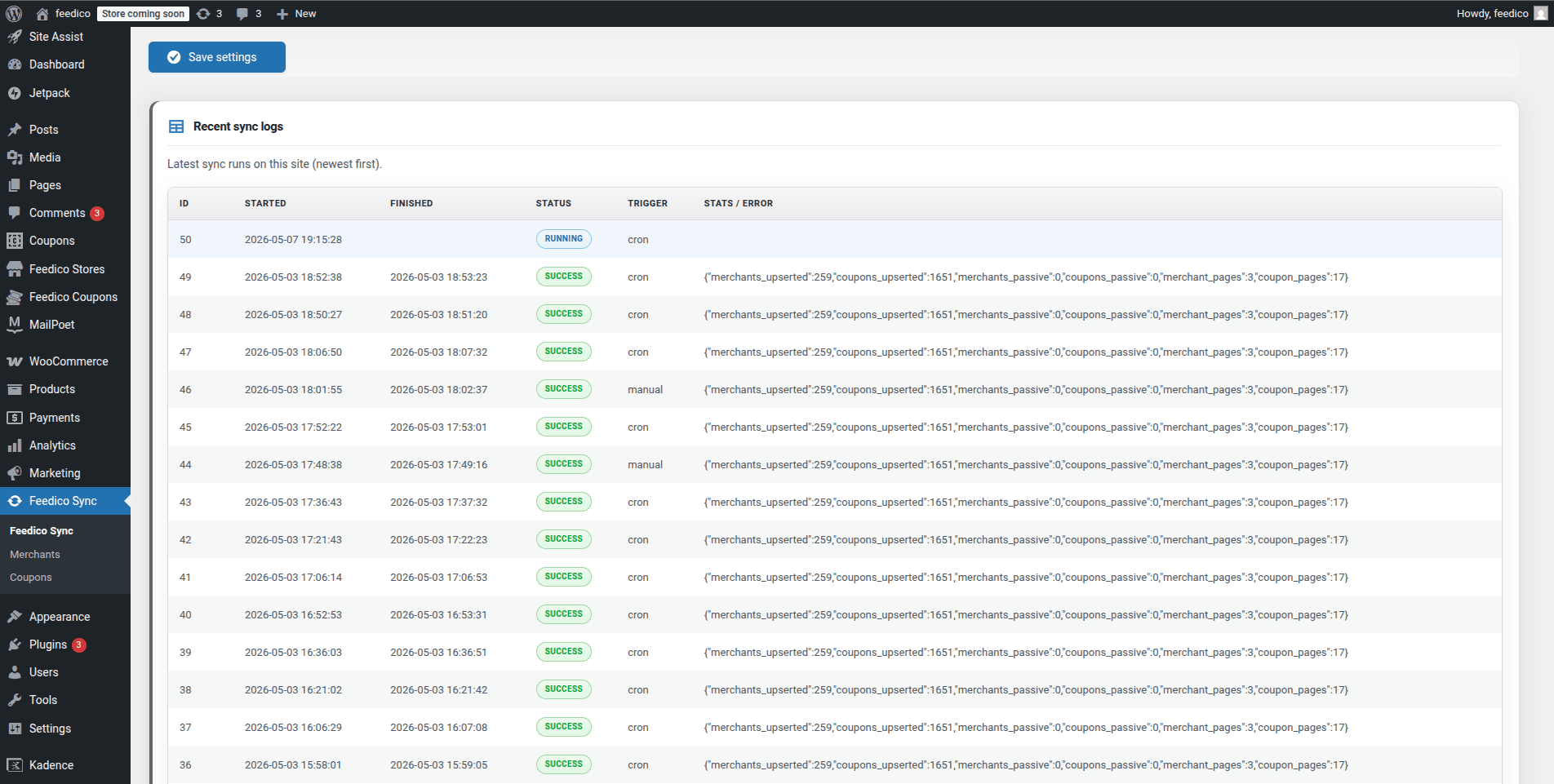Click the stats JSON in row 47
This screenshot has width=1554, height=784.
[x=1026, y=352]
